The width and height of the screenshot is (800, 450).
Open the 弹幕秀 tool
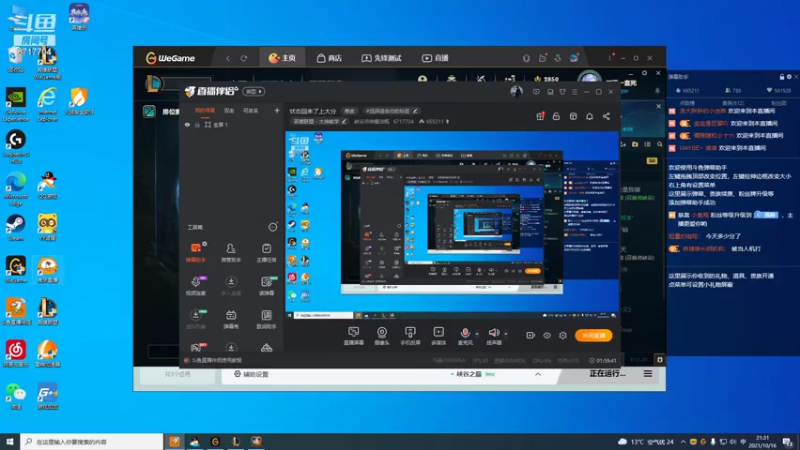tap(231, 319)
